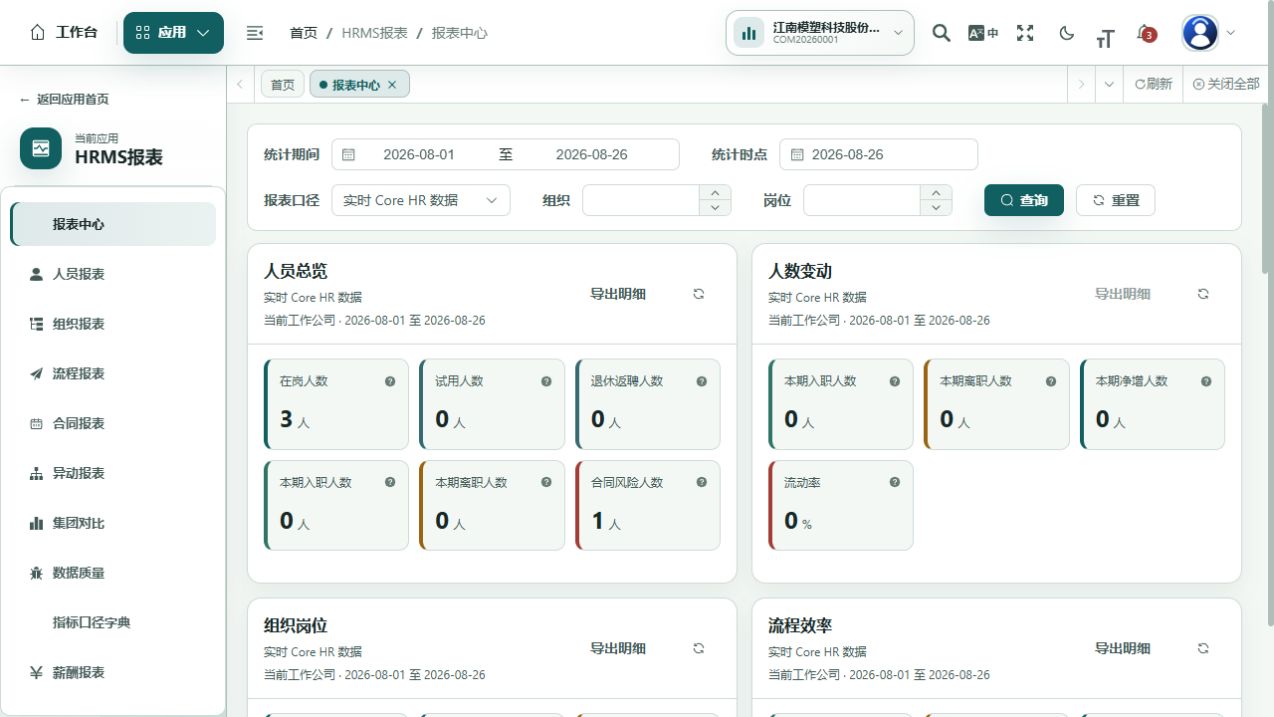This screenshot has width=1274, height=717.
Task: Click help icon on 本期净增人数 card
Action: pos(1206,381)
